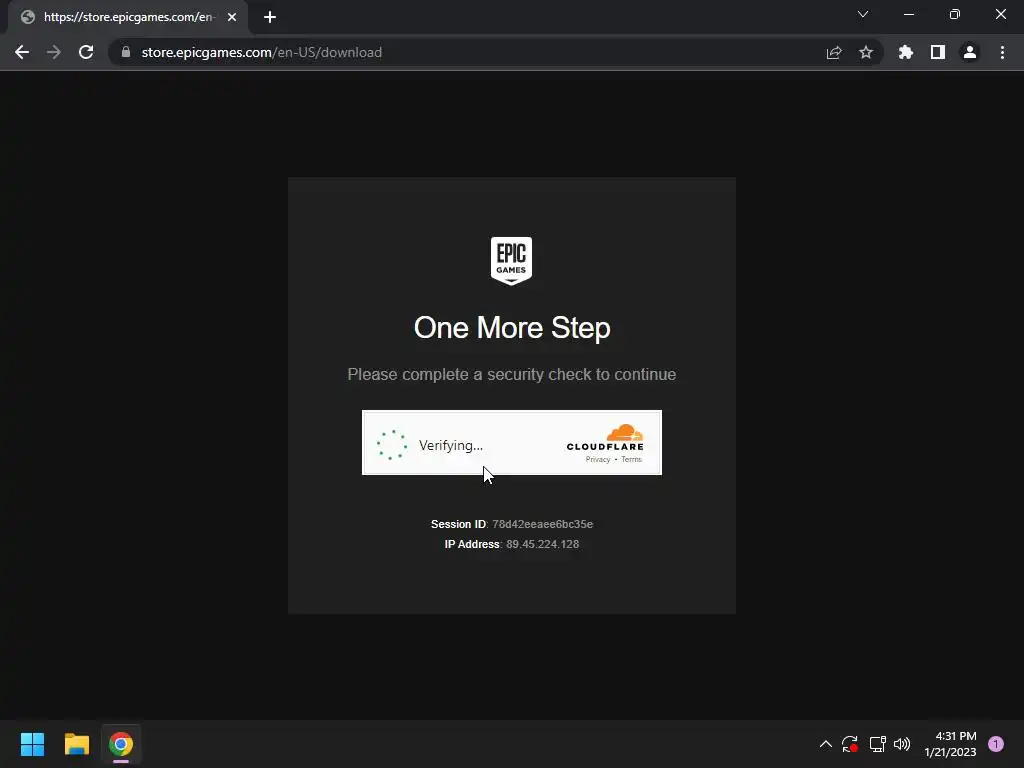
Task: Reload the Epic Games page
Action: (x=86, y=52)
